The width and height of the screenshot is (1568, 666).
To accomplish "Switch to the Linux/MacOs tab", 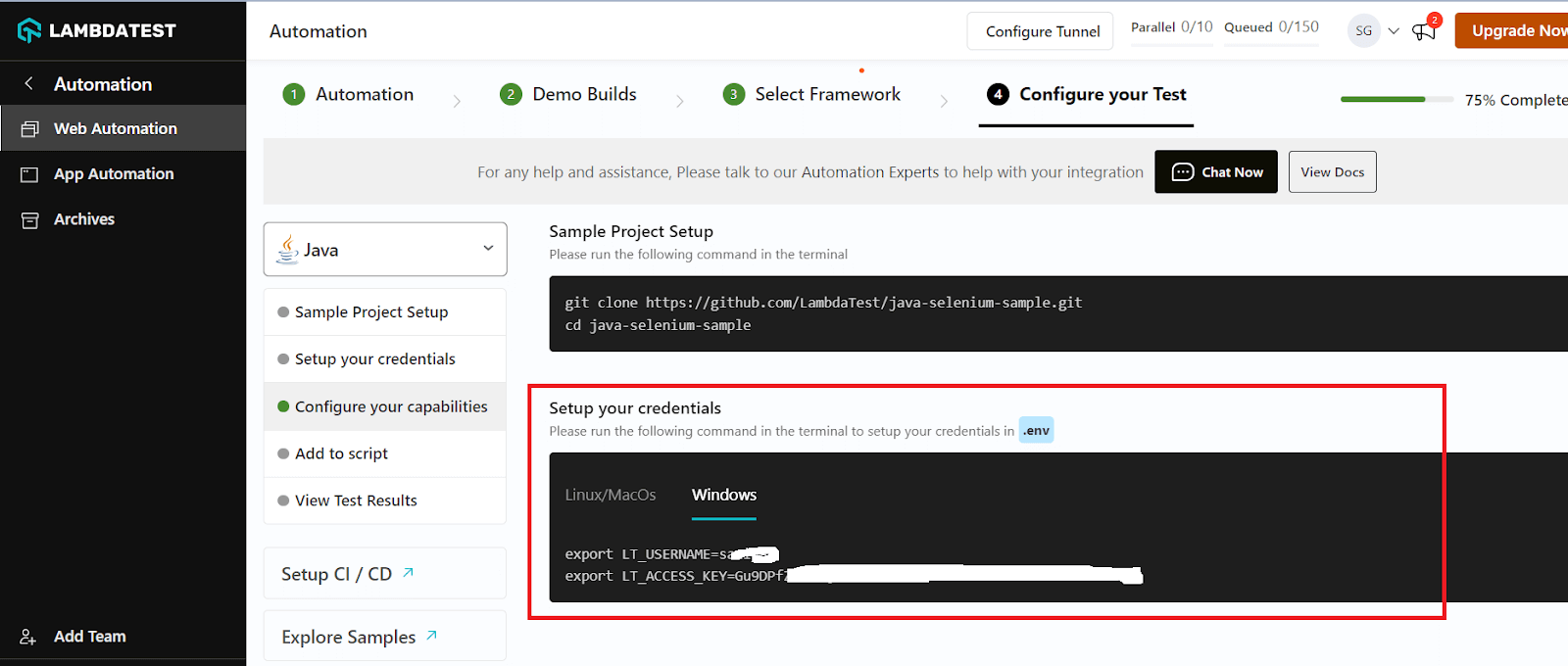I will 611,495.
